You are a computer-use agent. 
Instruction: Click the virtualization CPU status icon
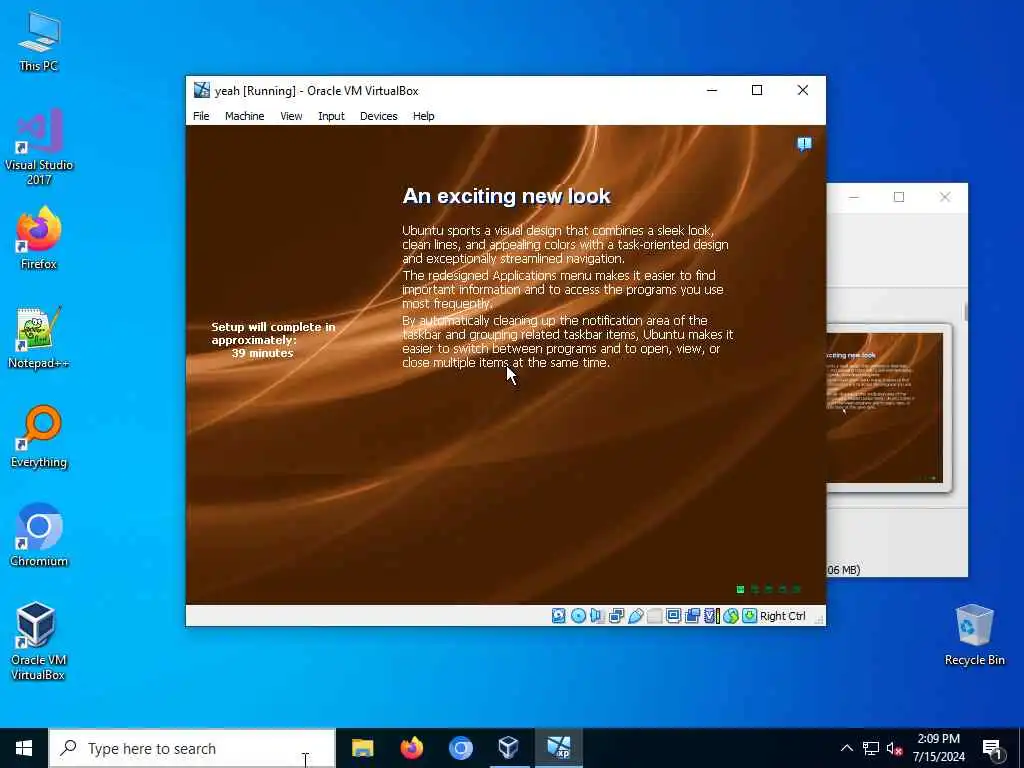[x=711, y=616]
